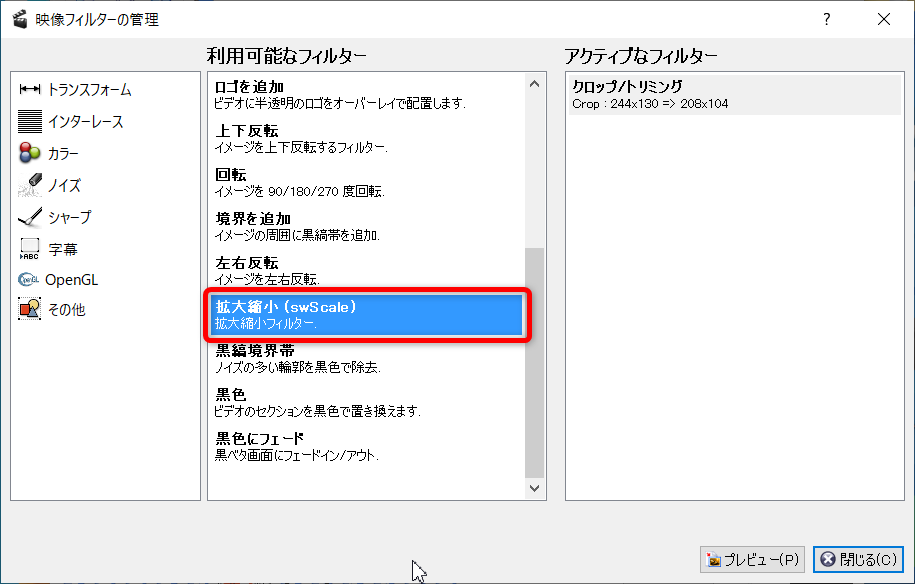Select the 字幕 subtitle category

pyautogui.click(x=62, y=249)
